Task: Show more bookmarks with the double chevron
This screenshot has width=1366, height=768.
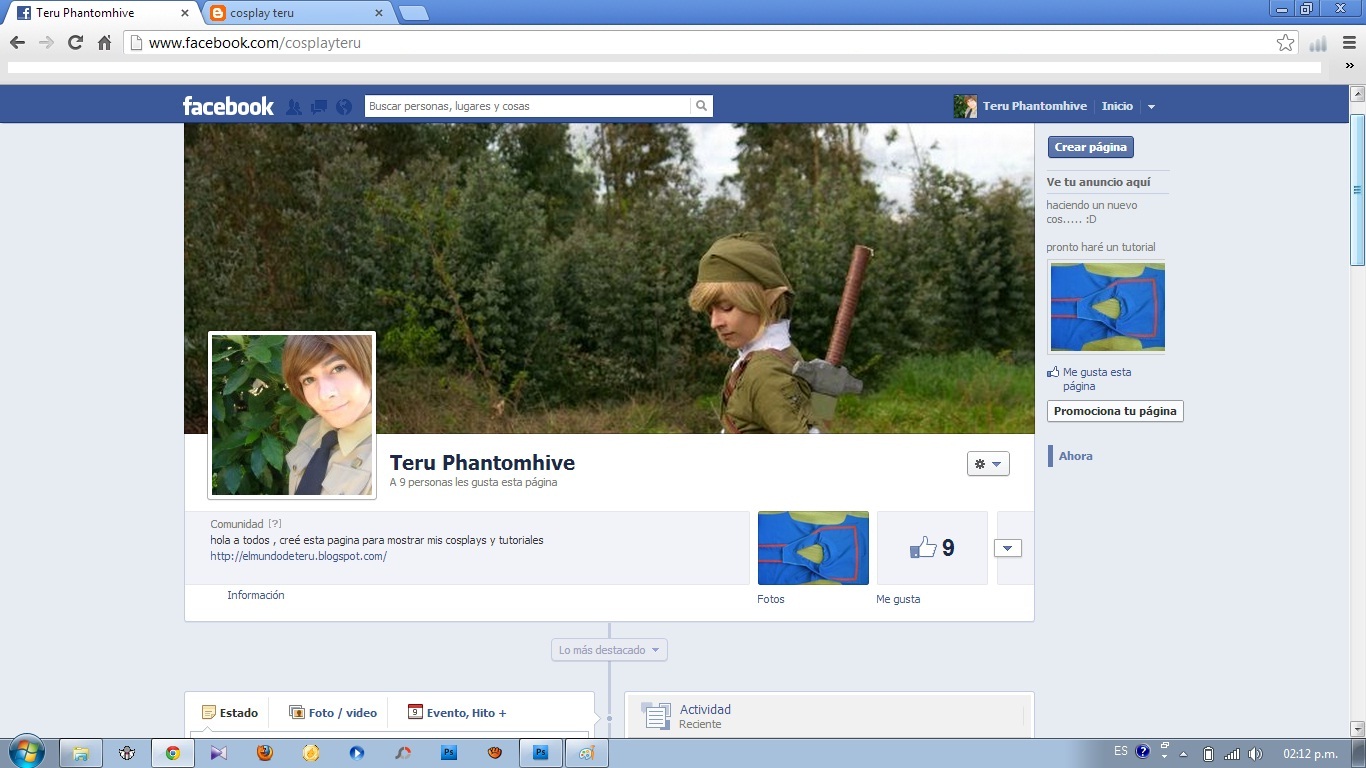Action: point(1349,65)
